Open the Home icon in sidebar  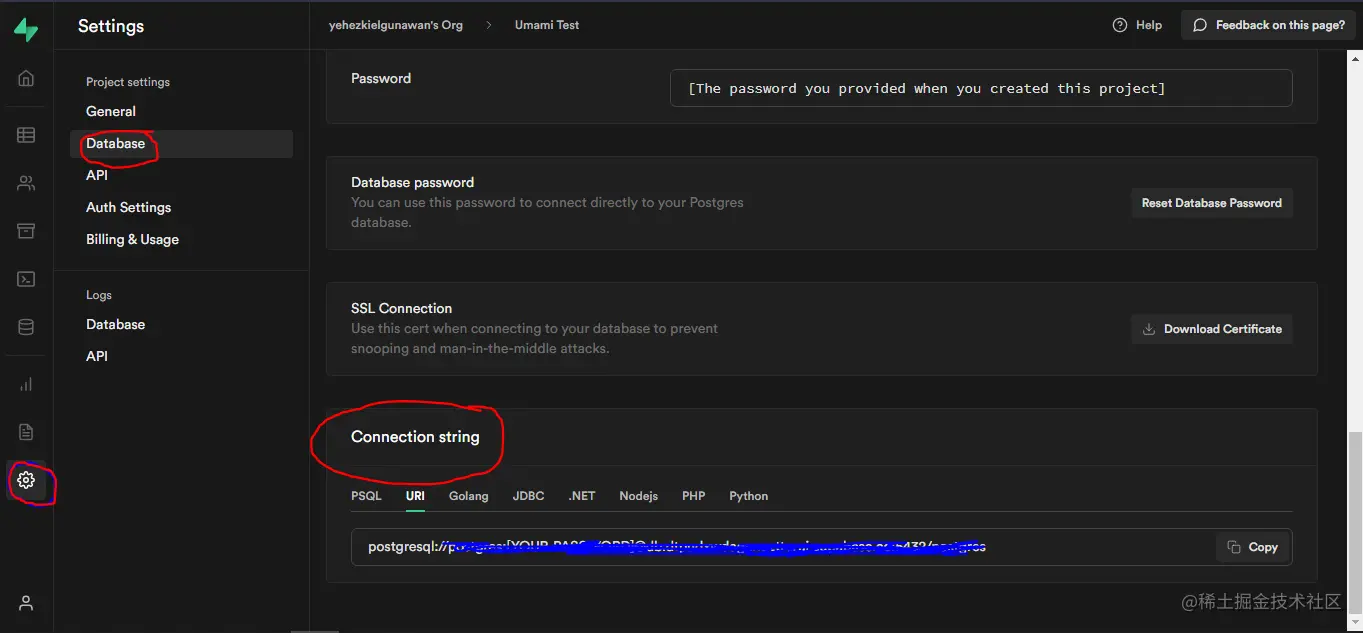click(26, 78)
